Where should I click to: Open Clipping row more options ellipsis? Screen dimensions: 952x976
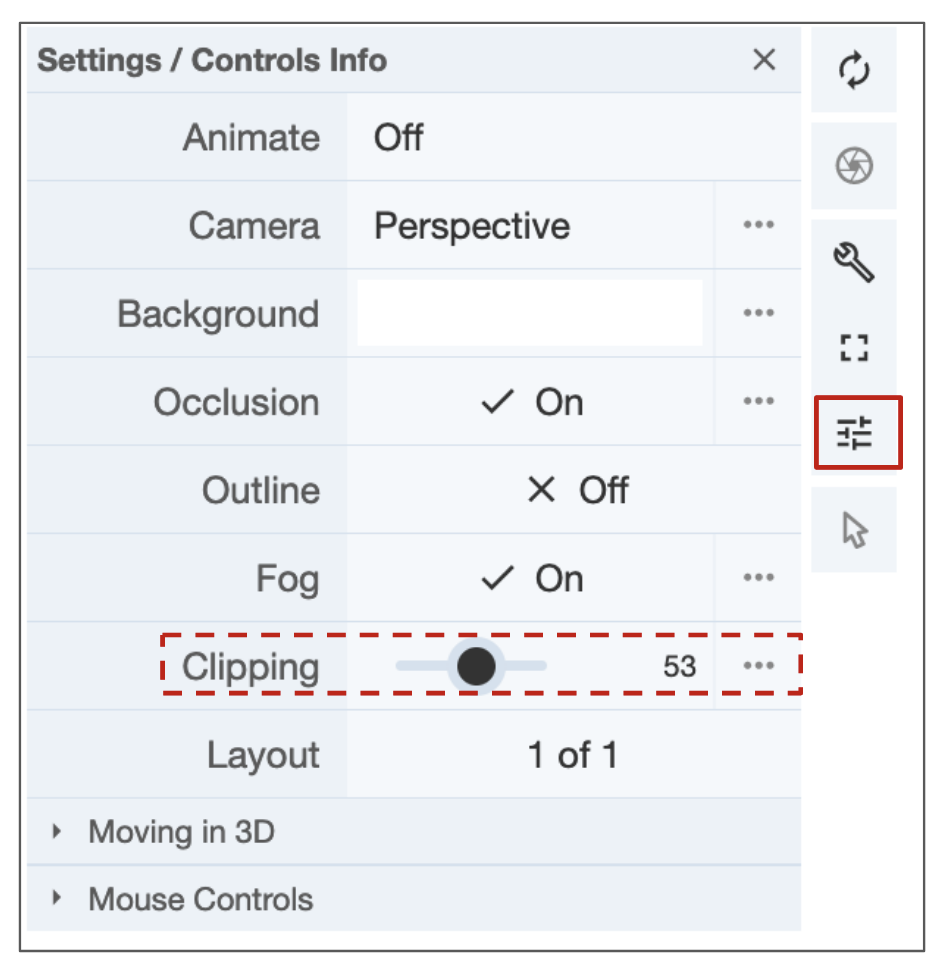click(759, 666)
